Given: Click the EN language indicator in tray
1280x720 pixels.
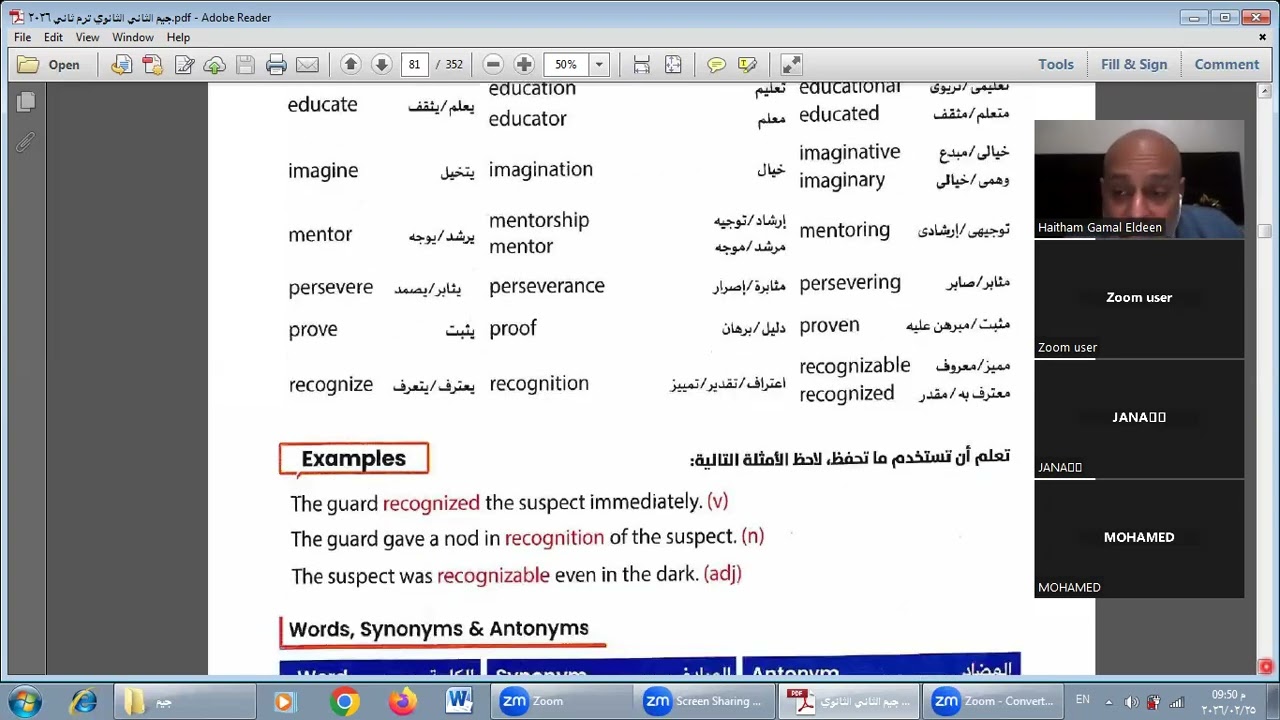Looking at the screenshot, I should [x=1082, y=700].
